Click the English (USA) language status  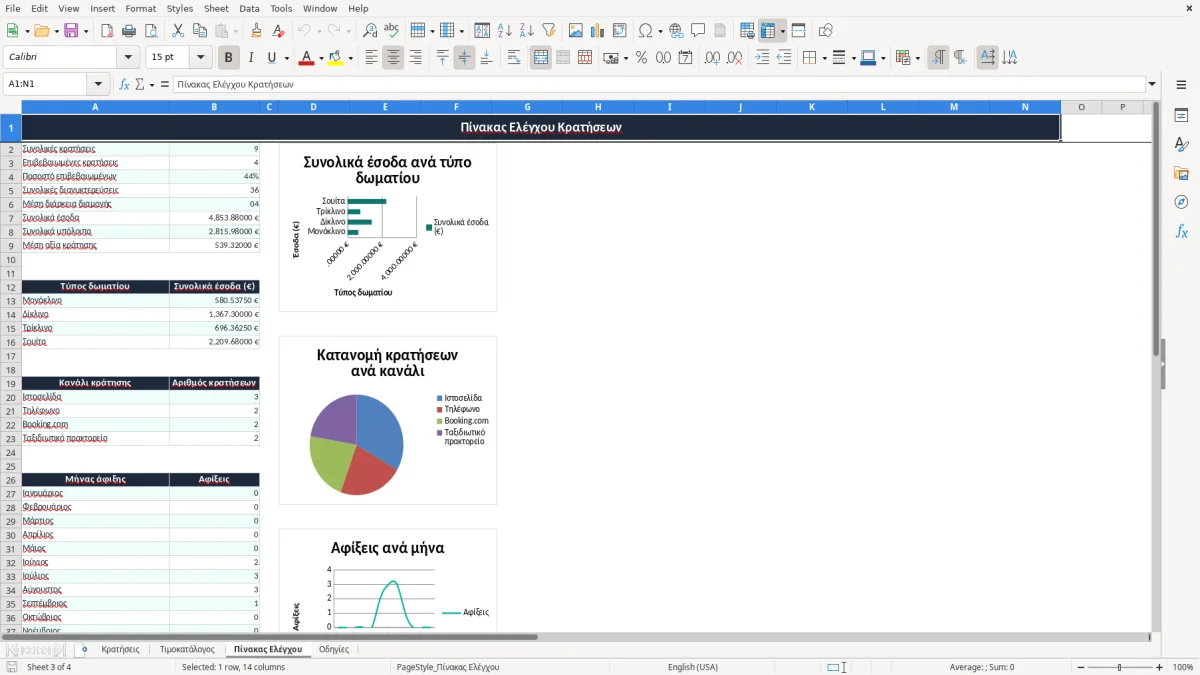tap(693, 667)
